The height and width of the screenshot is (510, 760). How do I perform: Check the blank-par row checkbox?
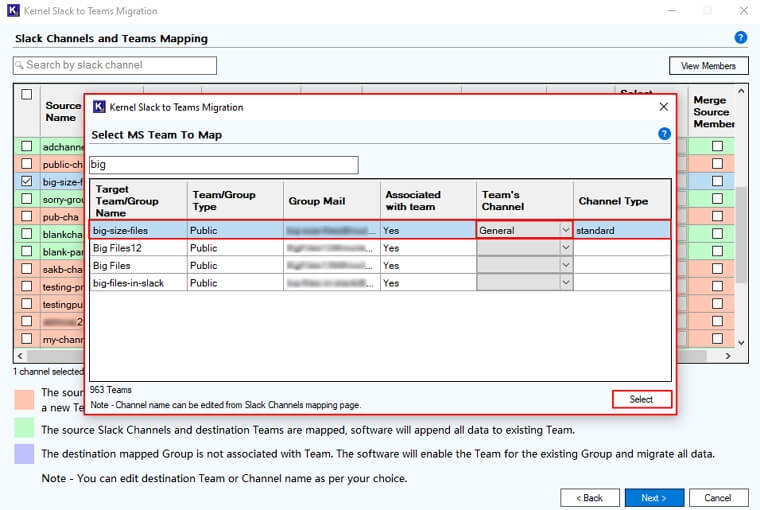[x=27, y=251]
